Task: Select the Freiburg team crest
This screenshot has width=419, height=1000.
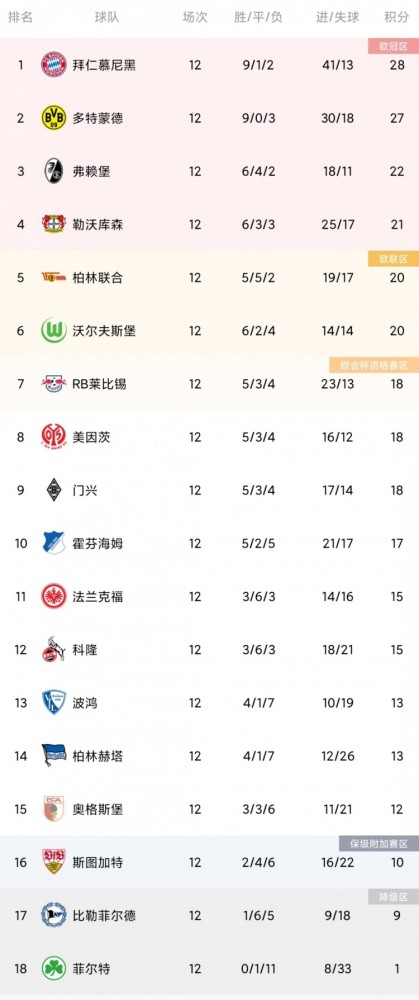Action: point(54,172)
